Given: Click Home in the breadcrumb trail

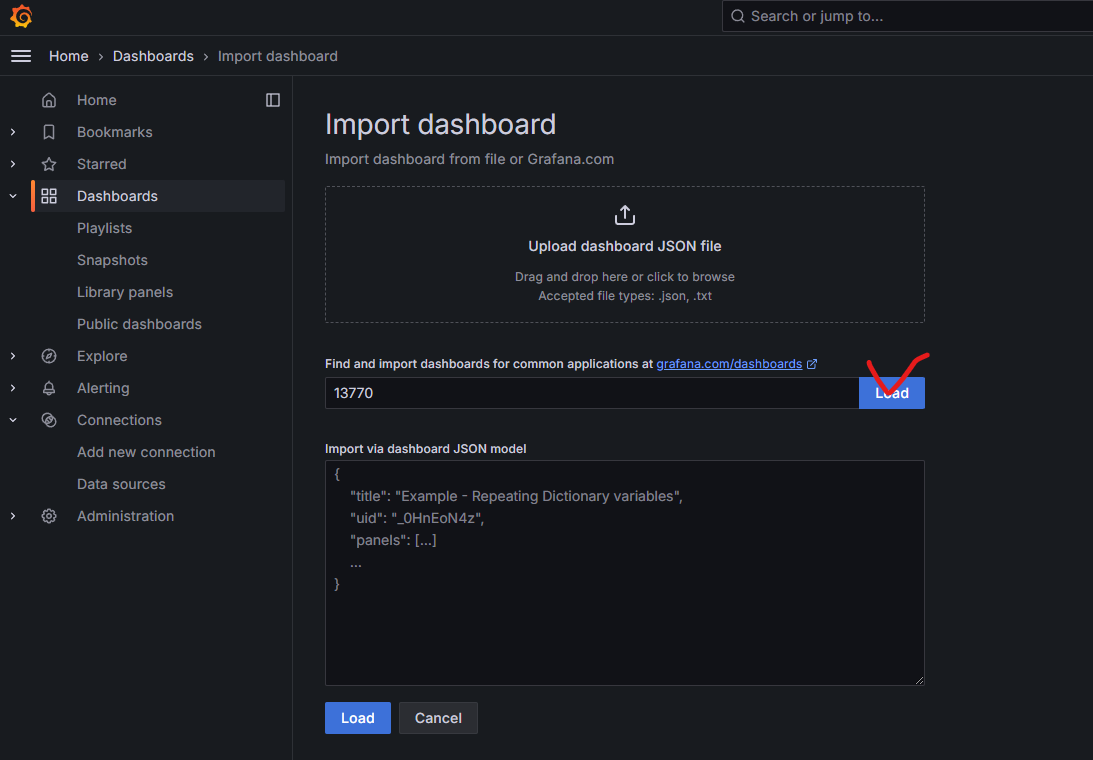Looking at the screenshot, I should (68, 56).
